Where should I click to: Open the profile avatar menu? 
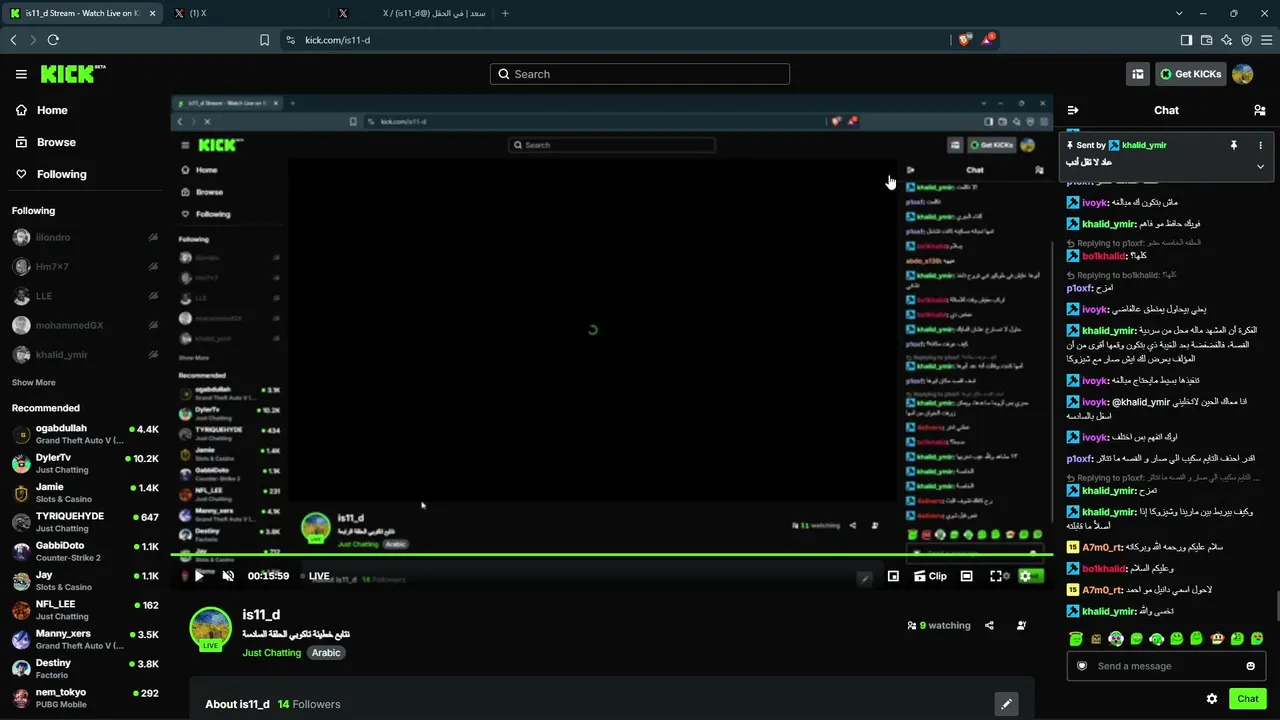tap(1243, 74)
